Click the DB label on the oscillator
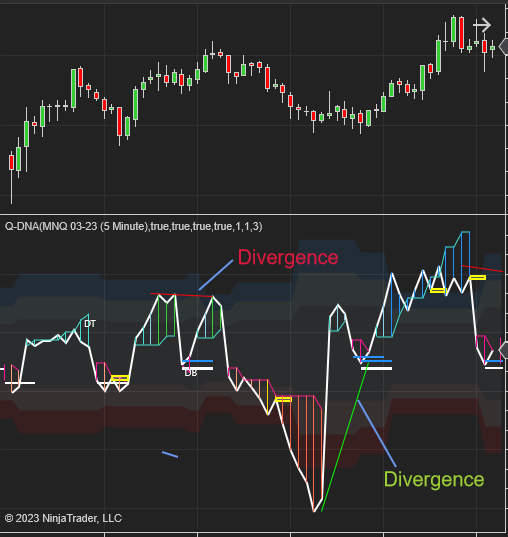The height and width of the screenshot is (537, 508). (x=191, y=373)
